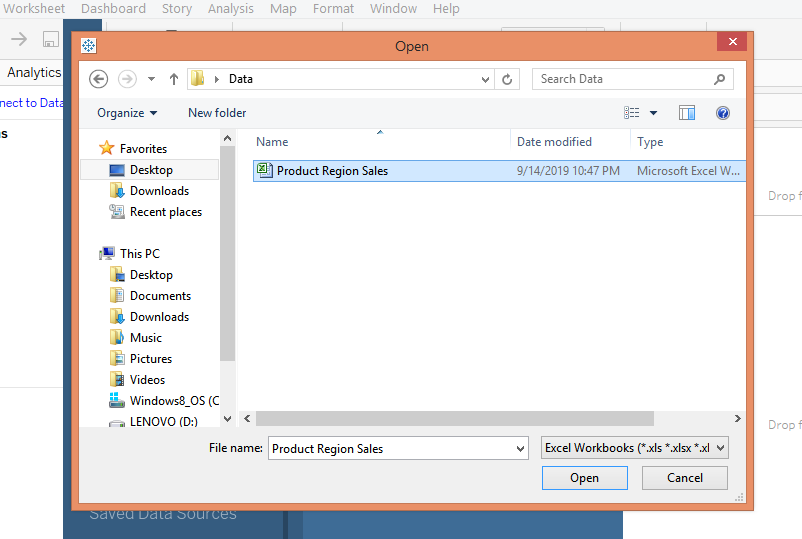The height and width of the screenshot is (539, 802).
Task: Open the Worksheet menu in Tableau
Action: point(34,9)
